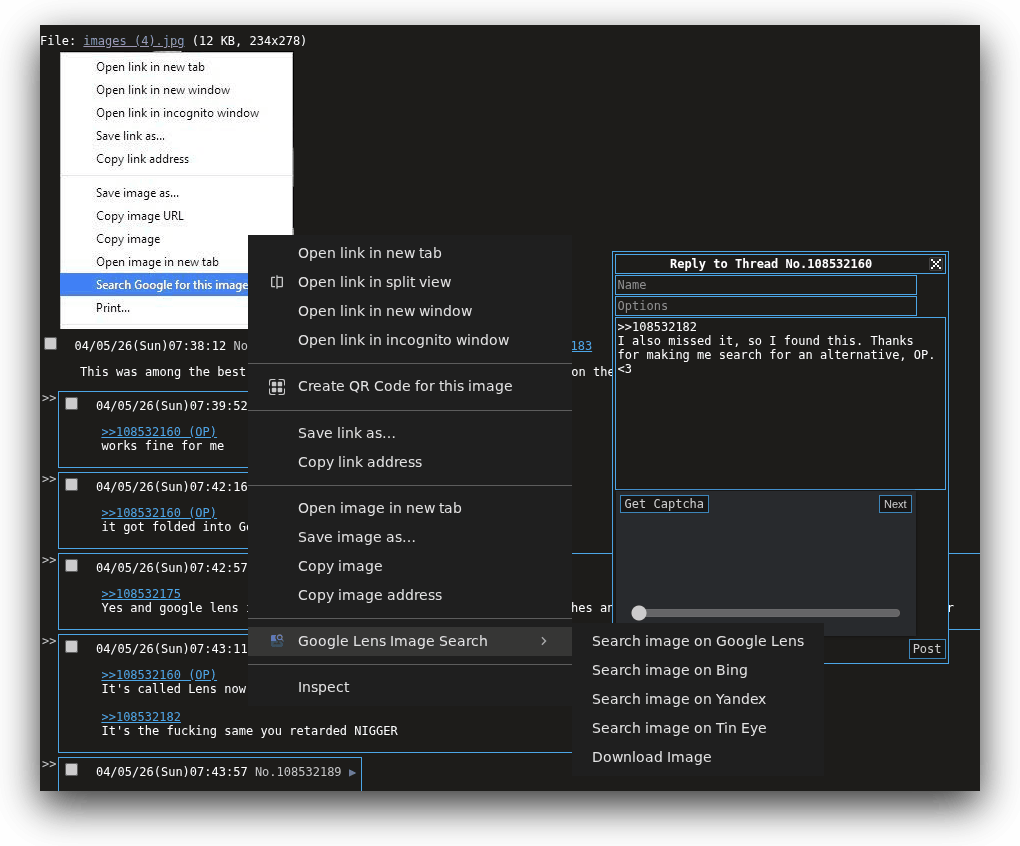The image size is (1020, 846).
Task: Click the Next button in the reply form
Action: [895, 504]
